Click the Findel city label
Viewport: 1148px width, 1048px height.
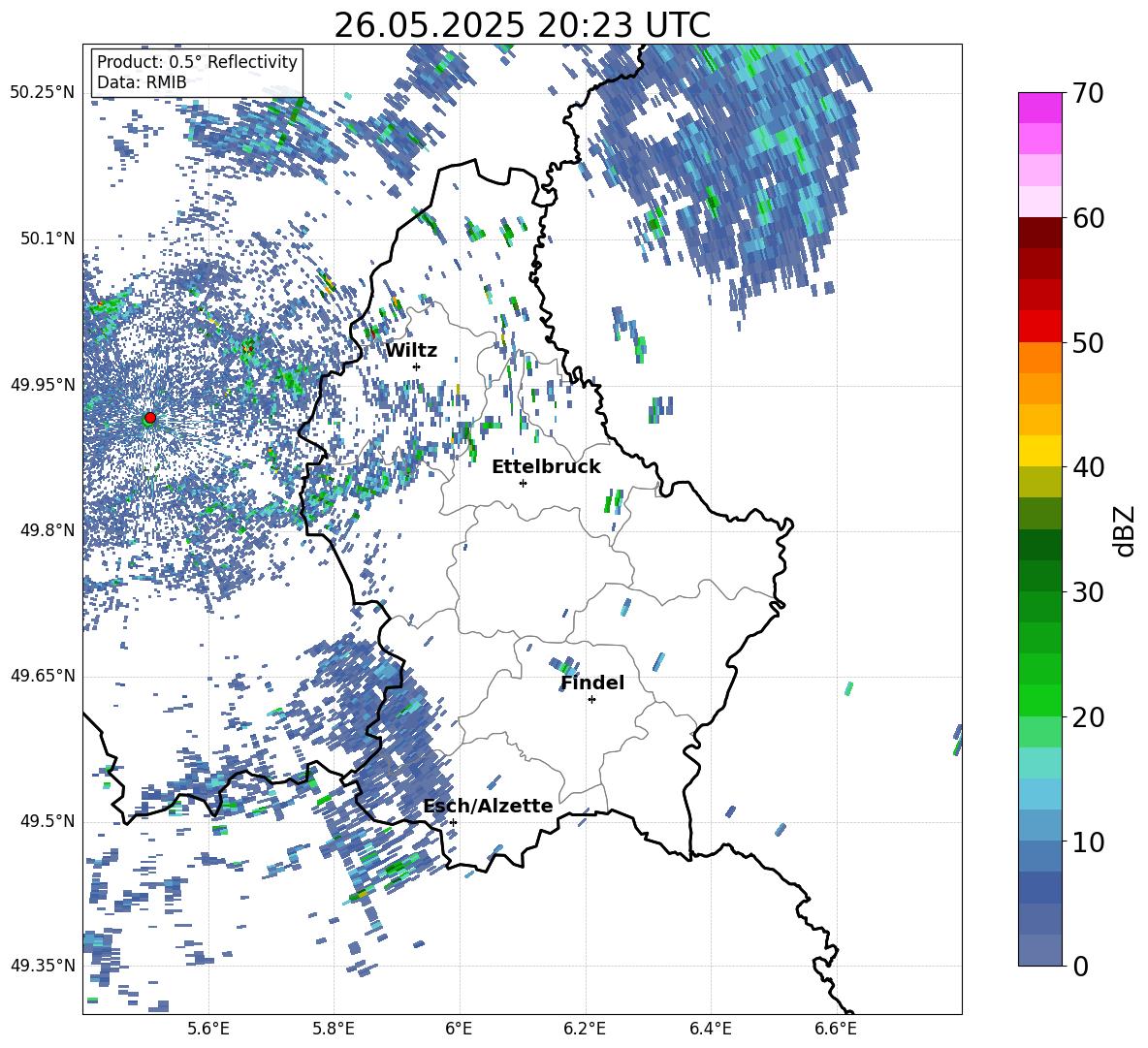pos(592,683)
